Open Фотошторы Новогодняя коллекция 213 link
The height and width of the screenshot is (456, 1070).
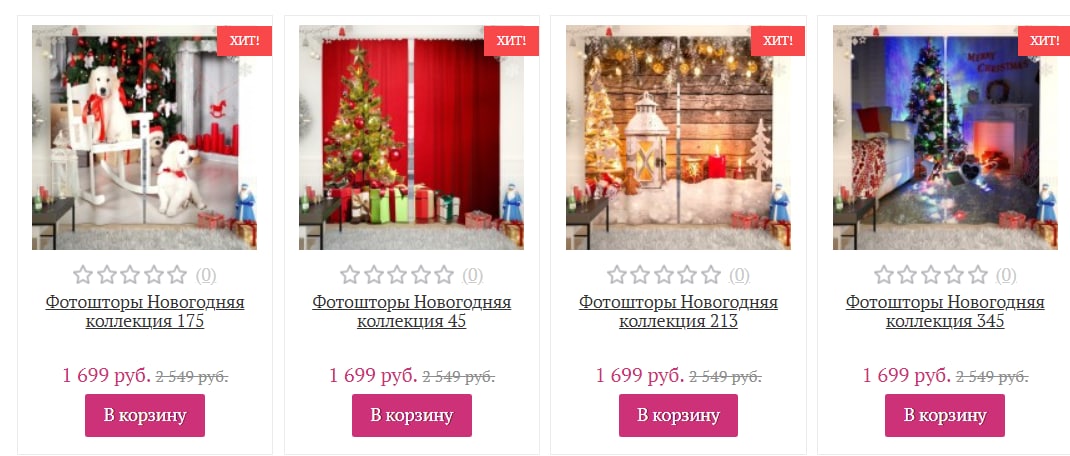tap(678, 311)
